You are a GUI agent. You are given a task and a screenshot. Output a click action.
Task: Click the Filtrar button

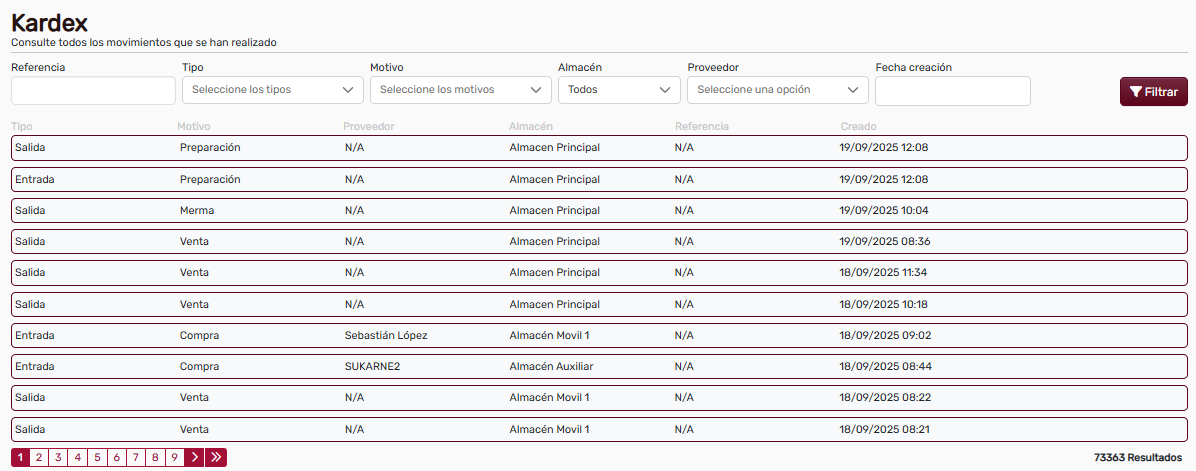pos(1153,91)
